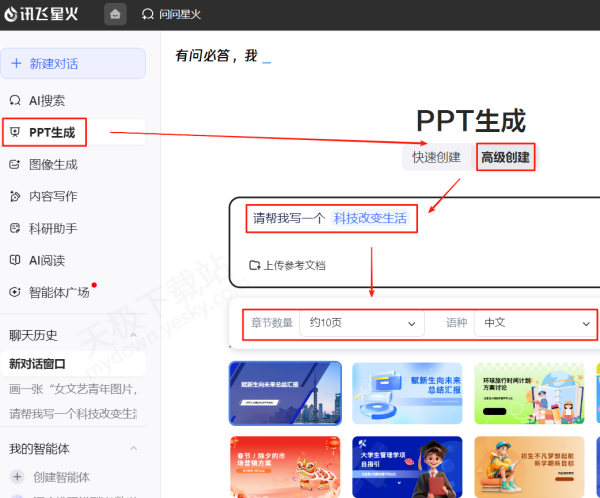The width and height of the screenshot is (600, 498).
Task: Open the 请帮我写一个科技改变生活 history item
Action: [x=73, y=413]
